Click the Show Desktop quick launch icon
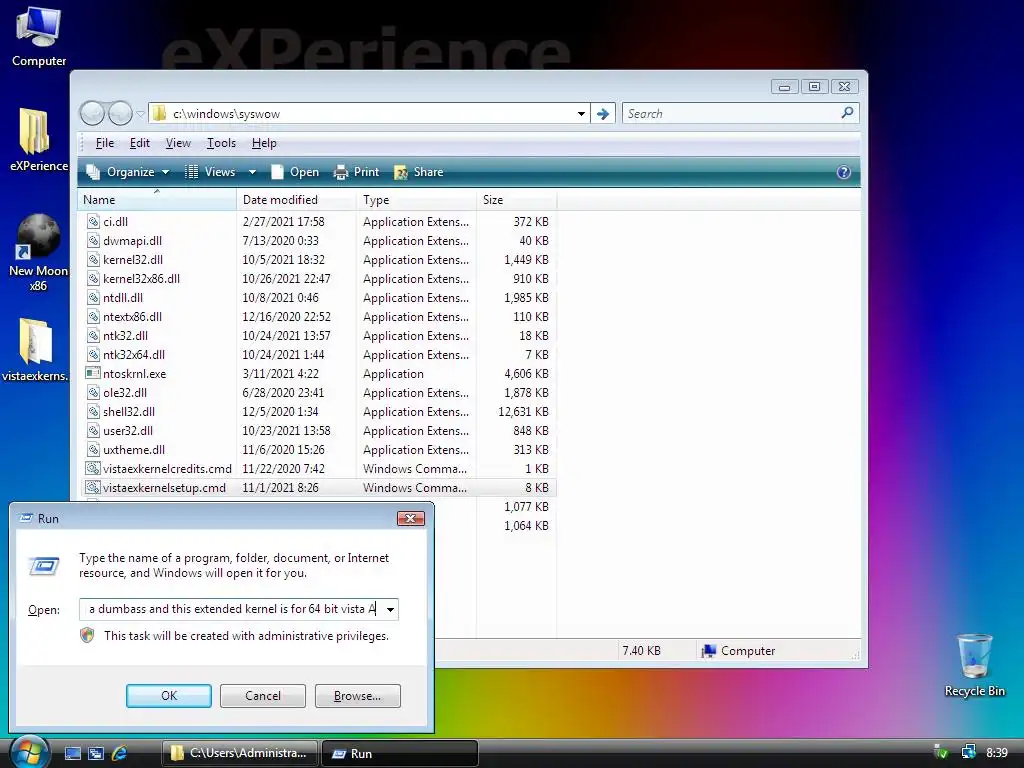Image resolution: width=1024 pixels, height=768 pixels. click(72, 753)
